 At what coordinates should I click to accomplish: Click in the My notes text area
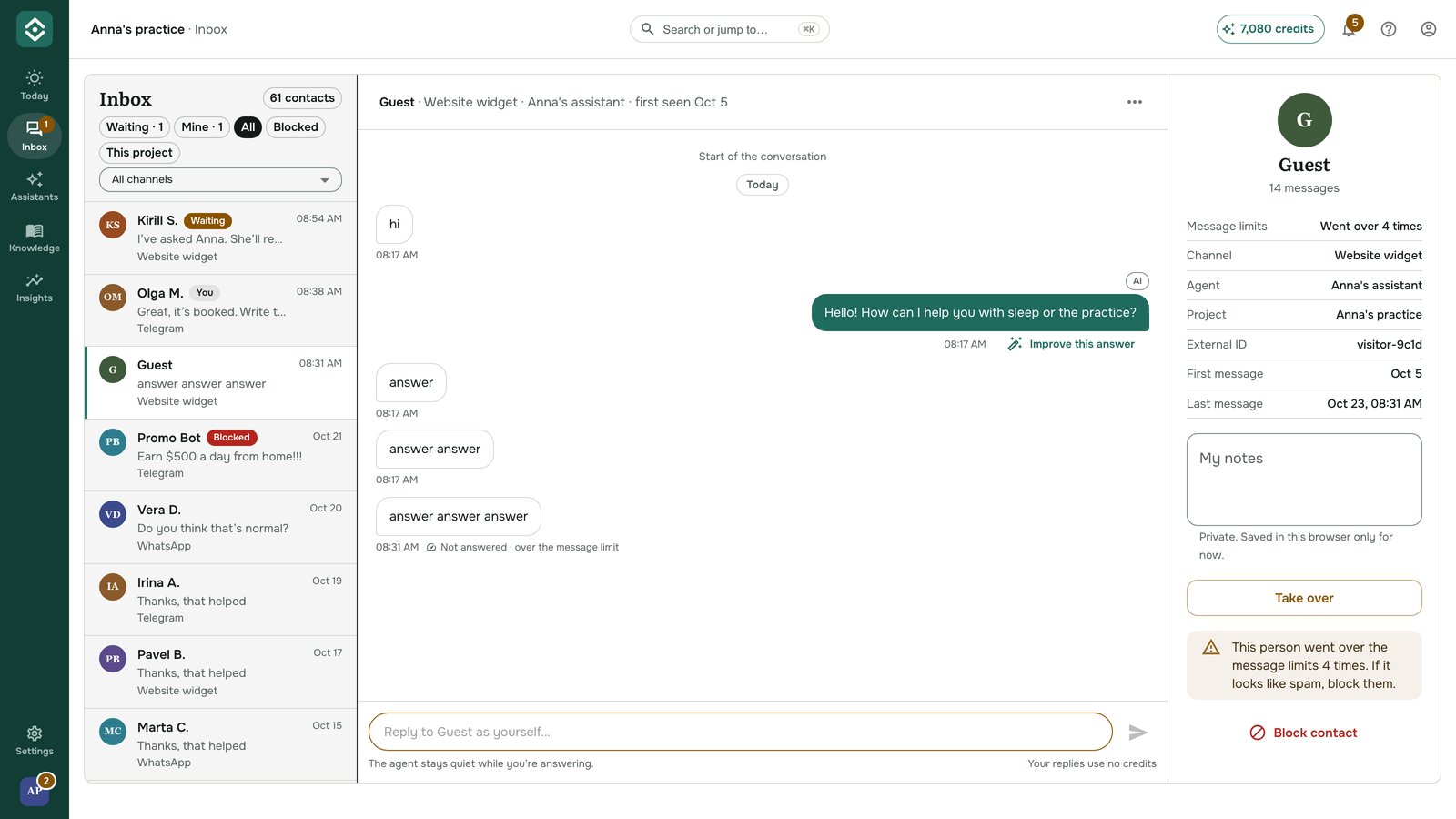[x=1304, y=480]
